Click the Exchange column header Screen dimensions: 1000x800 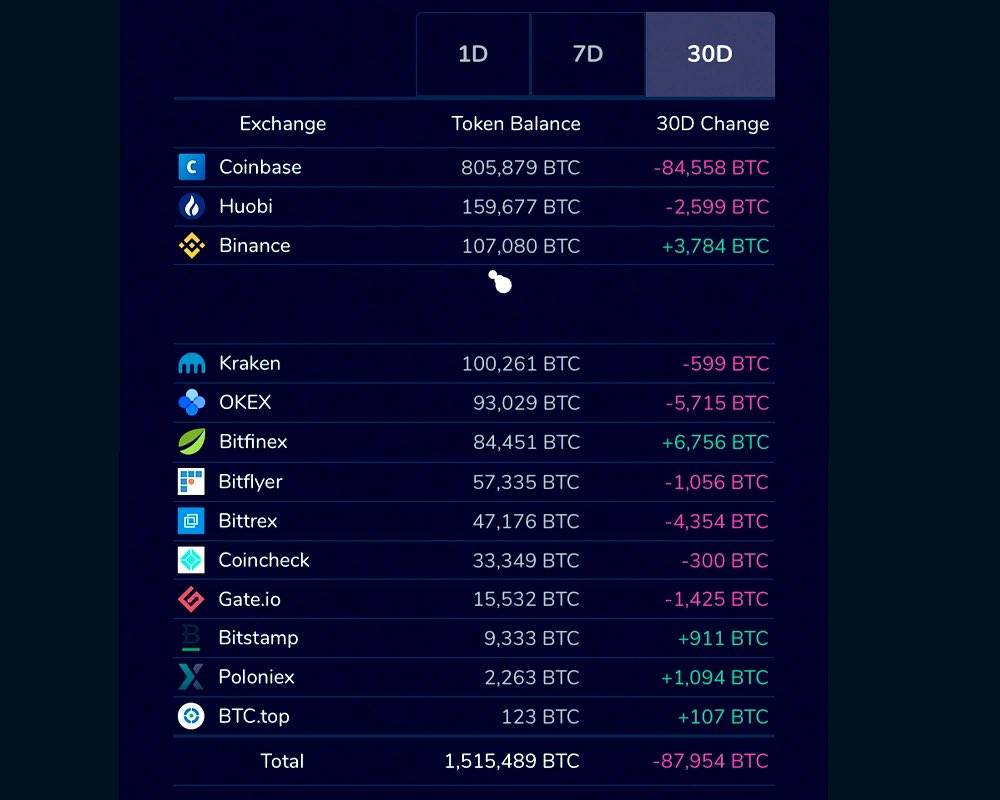(x=283, y=124)
